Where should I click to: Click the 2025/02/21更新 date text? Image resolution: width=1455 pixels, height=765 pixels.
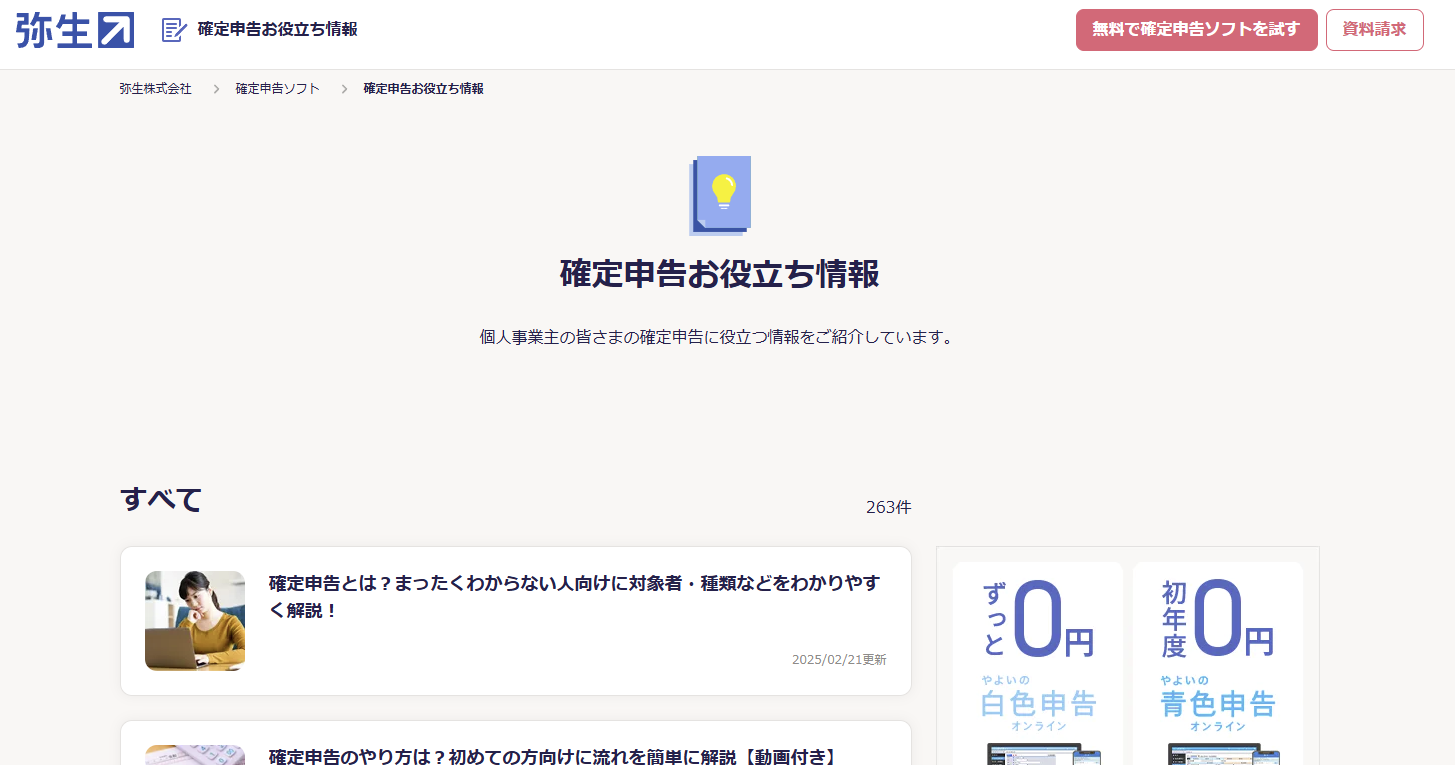click(x=838, y=659)
